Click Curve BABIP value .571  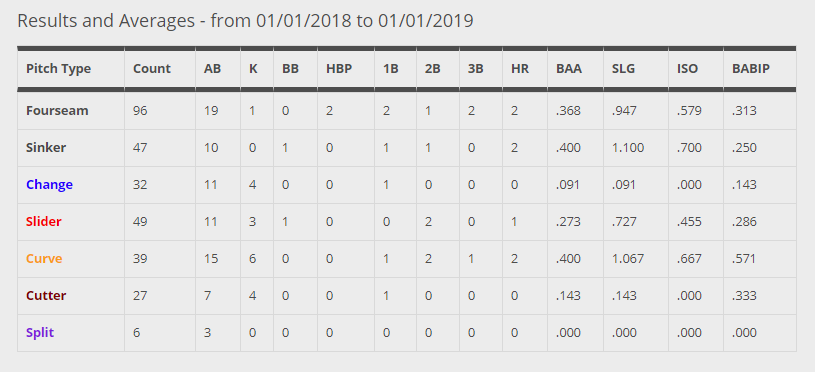[744, 258]
